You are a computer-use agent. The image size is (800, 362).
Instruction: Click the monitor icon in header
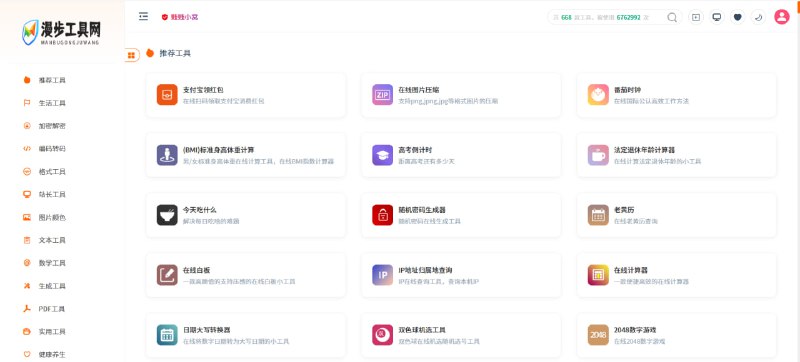[x=717, y=17]
